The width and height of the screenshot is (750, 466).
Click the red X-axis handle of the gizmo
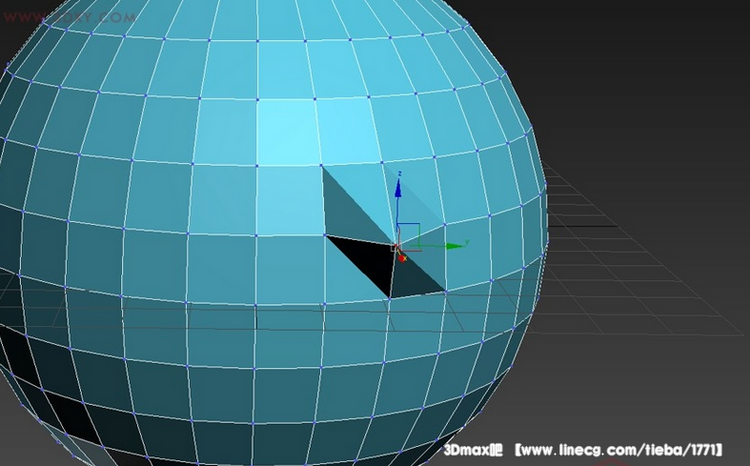[x=402, y=258]
